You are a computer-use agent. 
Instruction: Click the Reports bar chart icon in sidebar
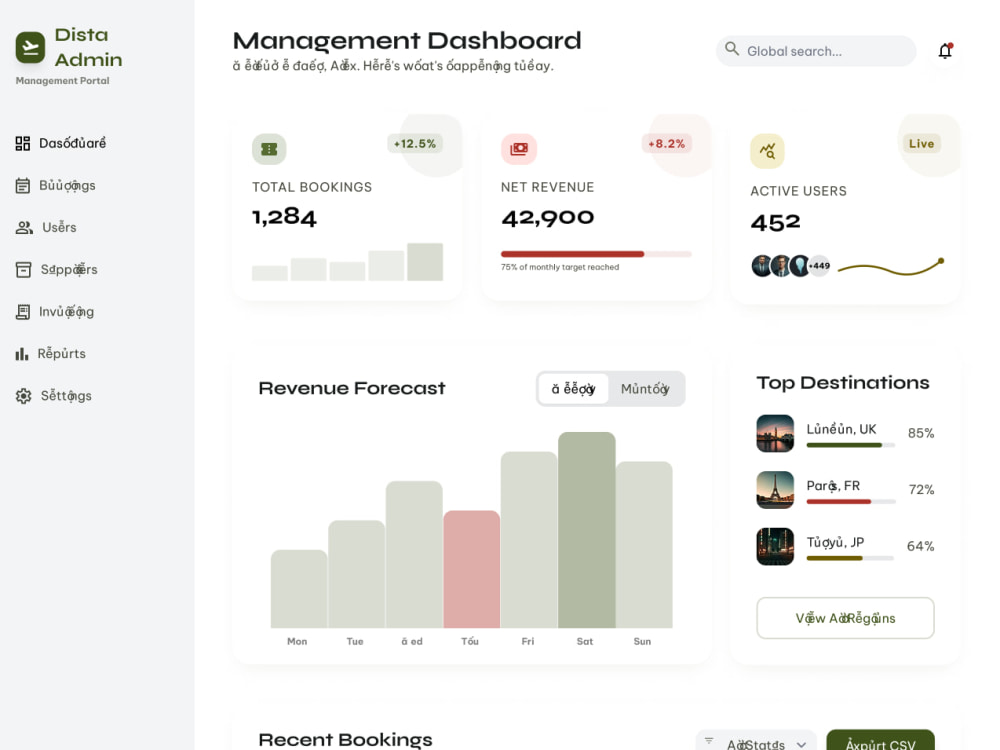point(22,354)
